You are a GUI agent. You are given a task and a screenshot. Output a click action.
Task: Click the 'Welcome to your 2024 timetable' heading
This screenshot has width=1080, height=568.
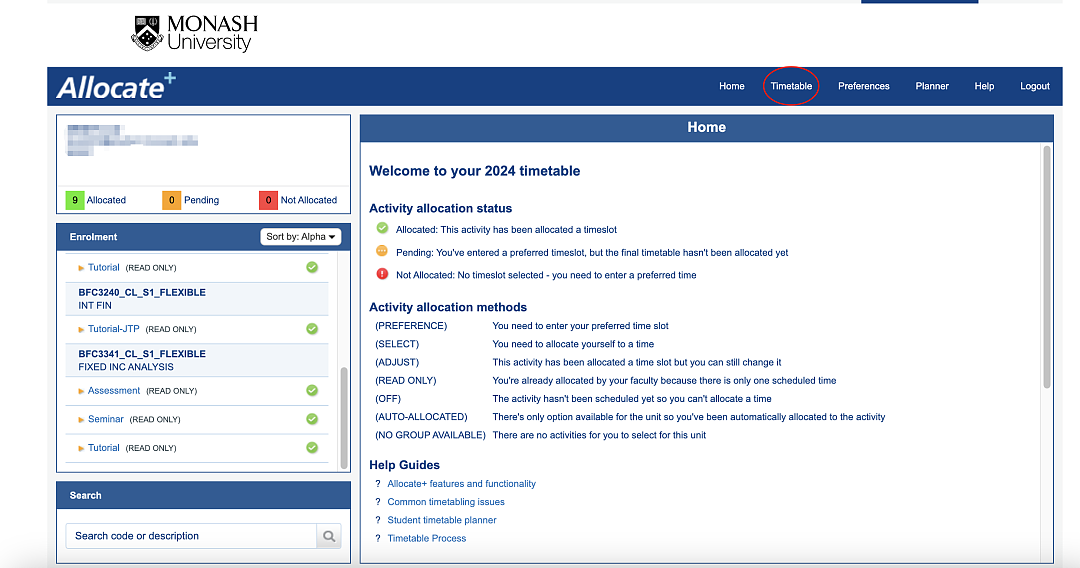click(x=475, y=171)
